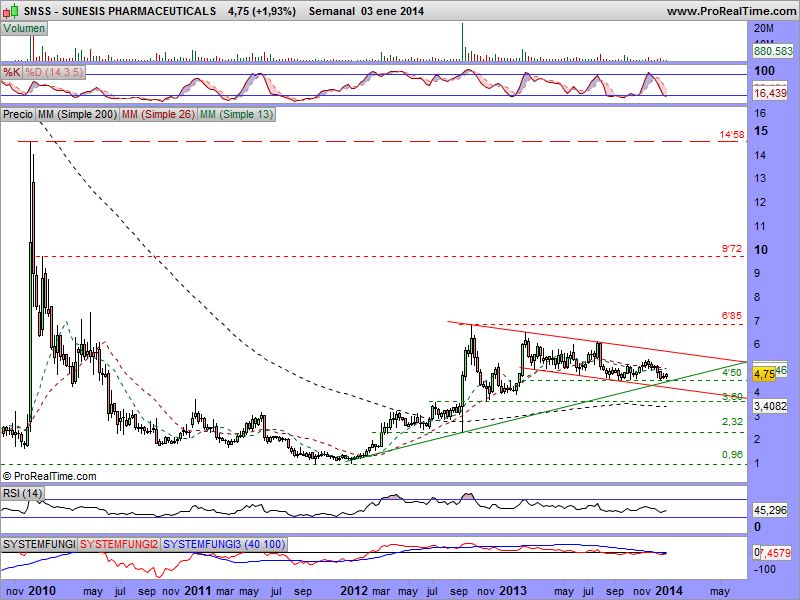Viewport: 800px width, 600px height.
Task: Click the %K stochastic label
Action: pos(11,72)
